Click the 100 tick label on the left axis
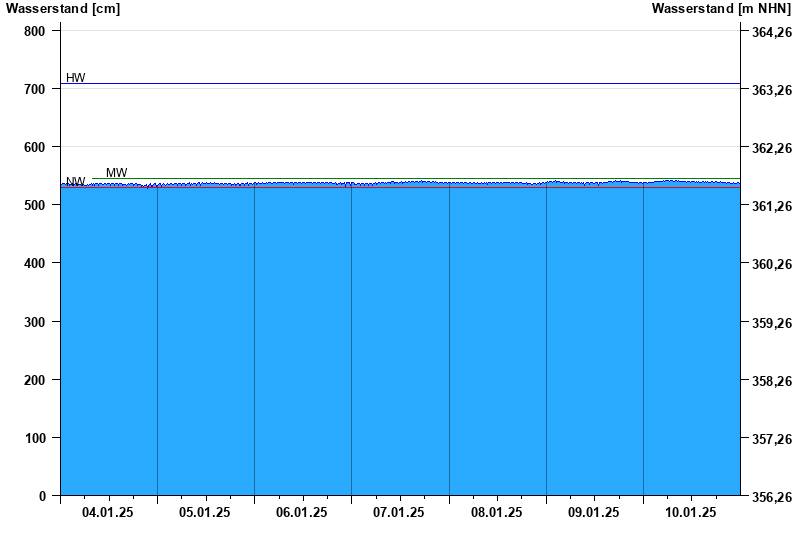 [x=35, y=438]
